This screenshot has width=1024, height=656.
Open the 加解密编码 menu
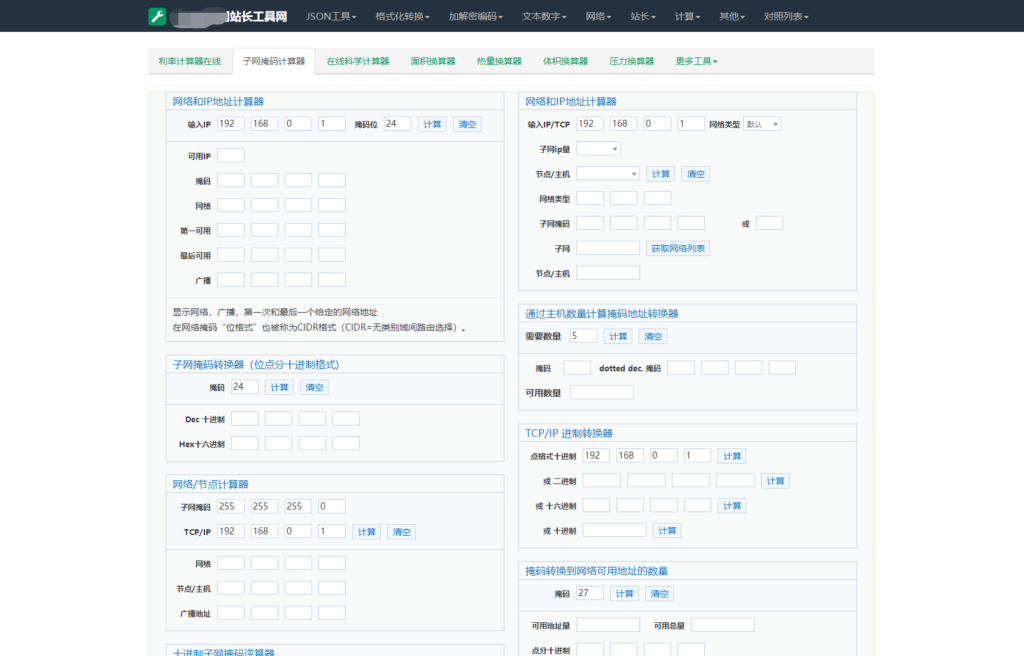[x=475, y=16]
